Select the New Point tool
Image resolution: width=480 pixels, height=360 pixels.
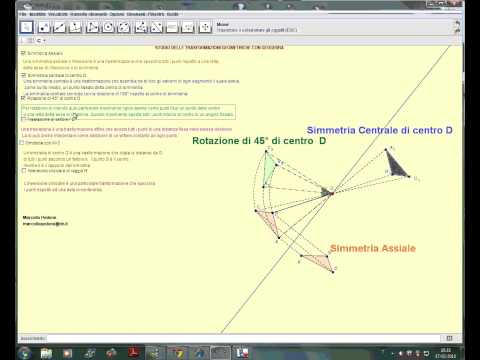click(44, 27)
